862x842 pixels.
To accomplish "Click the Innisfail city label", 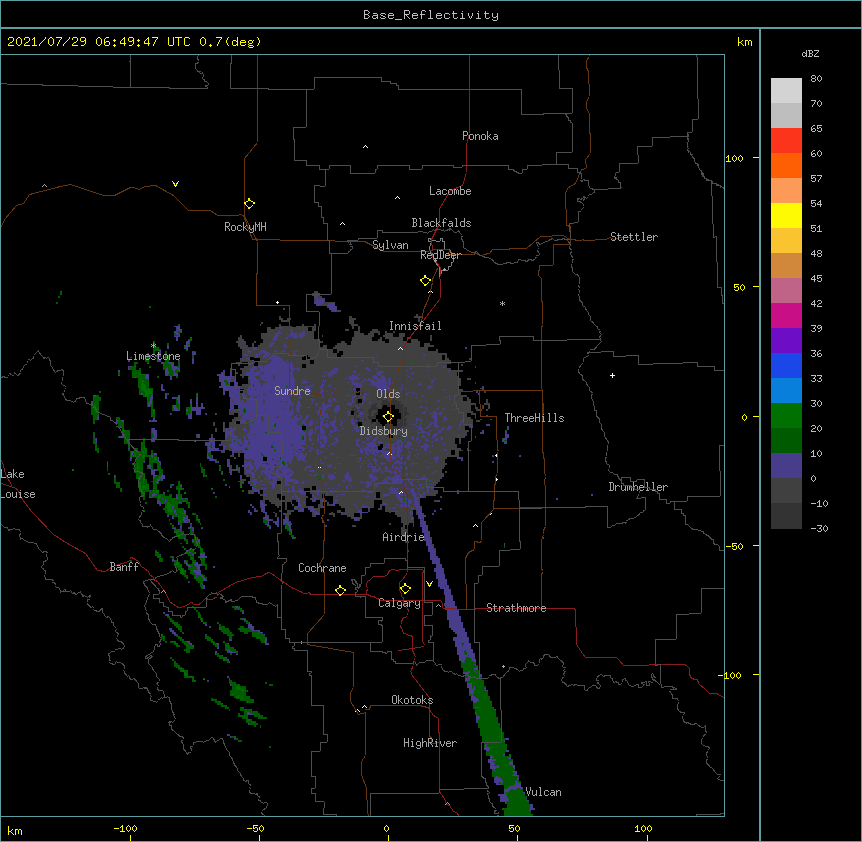I will [415, 326].
